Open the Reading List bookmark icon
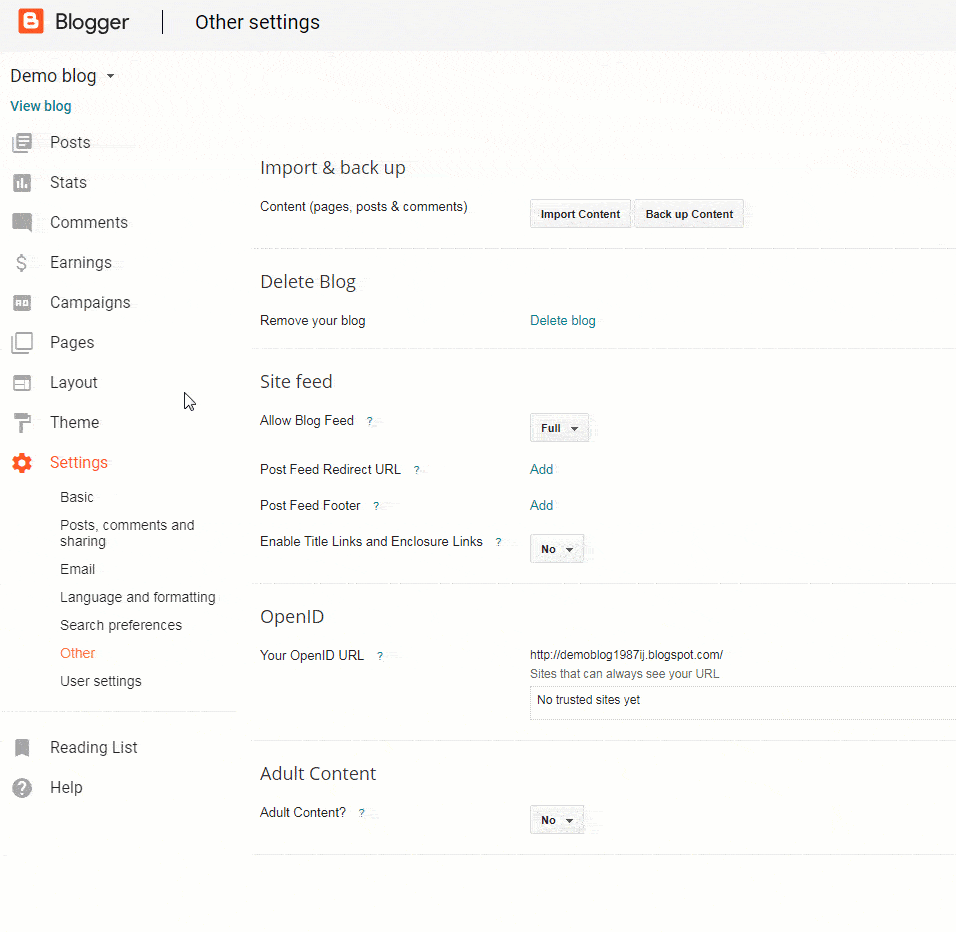 coord(22,747)
